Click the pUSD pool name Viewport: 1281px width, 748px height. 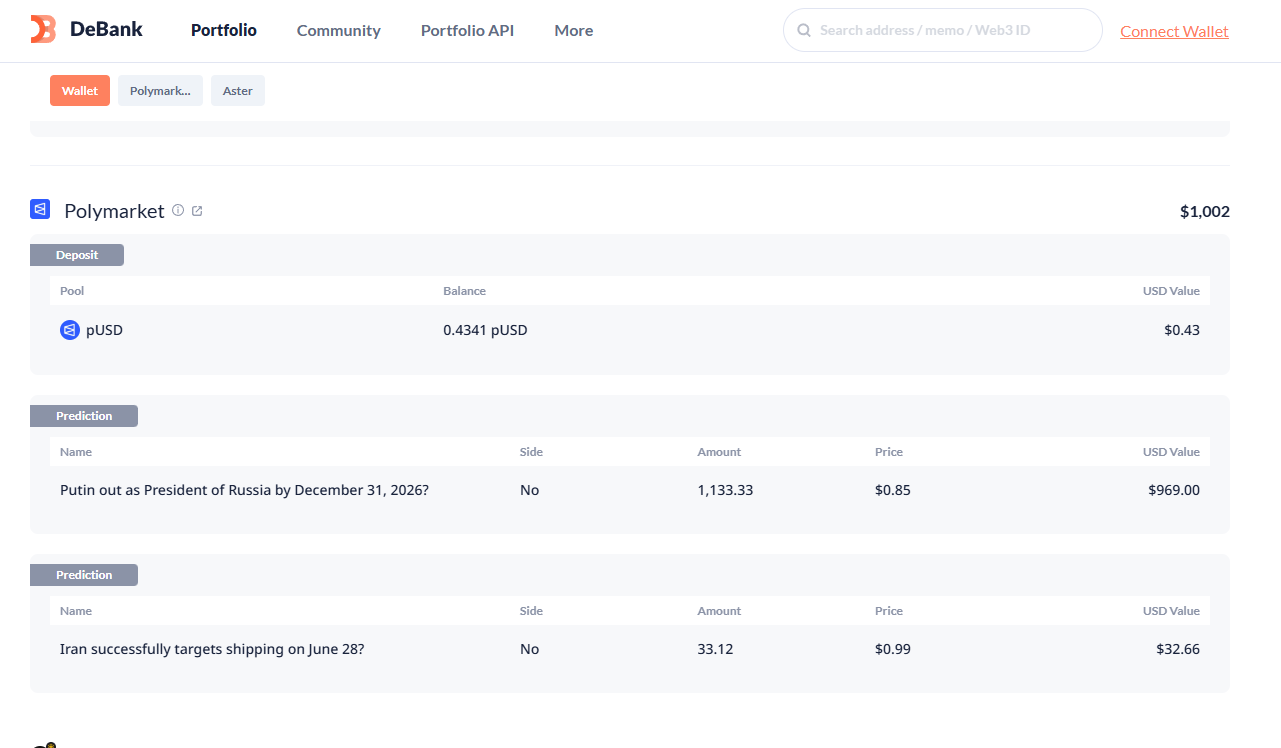(104, 330)
